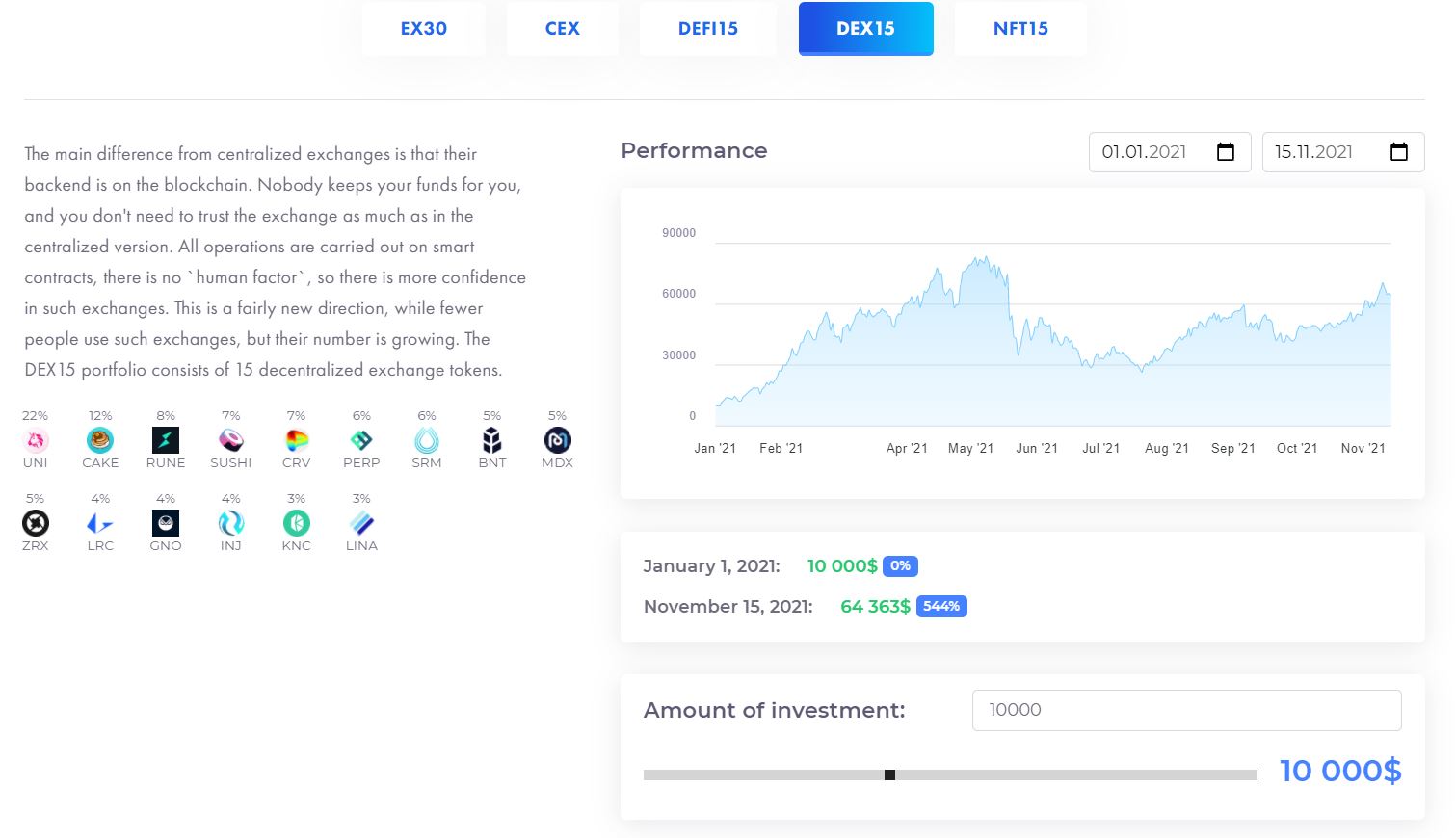Click the investment amount slider handle

[889, 774]
